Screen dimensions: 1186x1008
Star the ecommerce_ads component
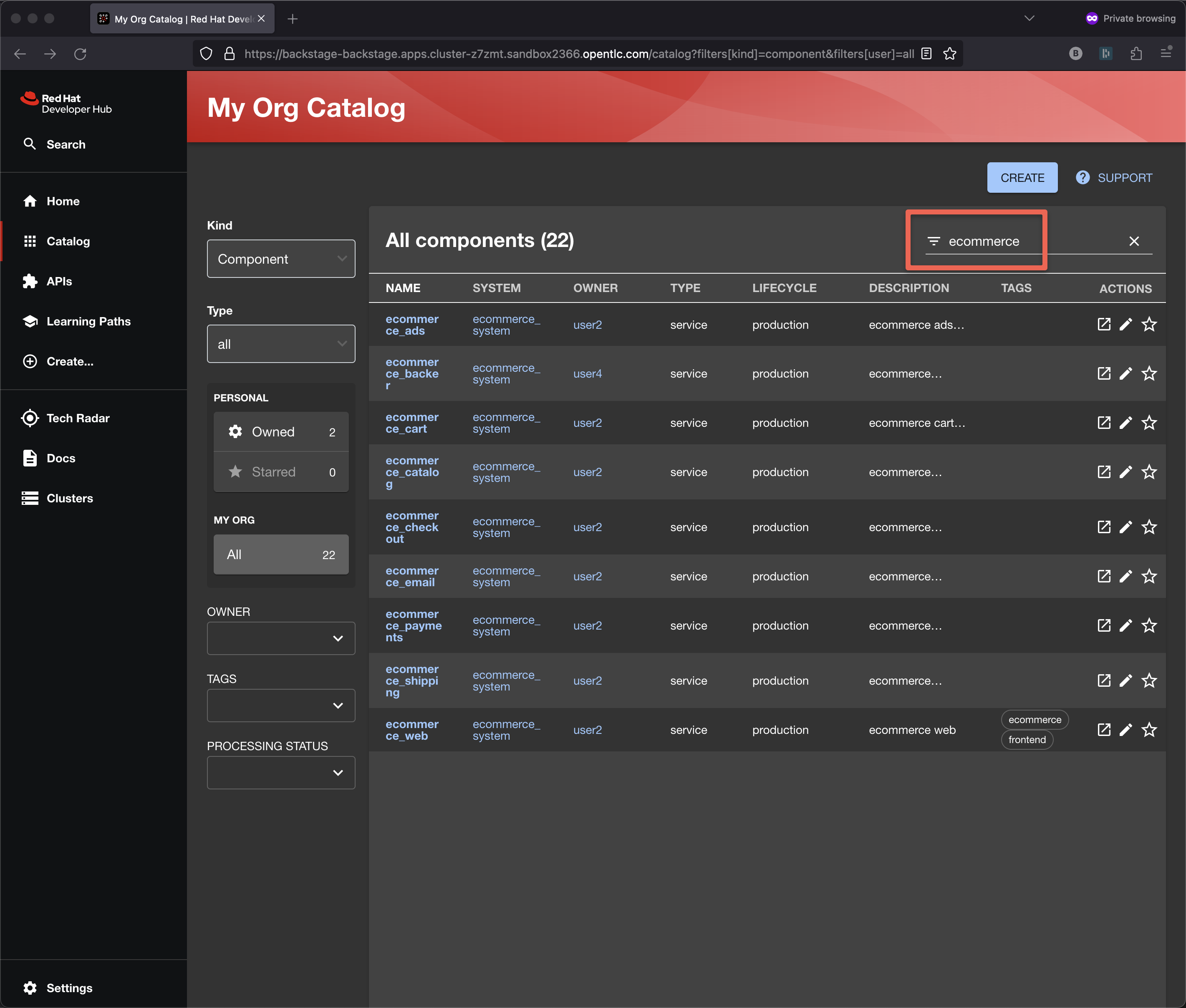click(x=1149, y=325)
